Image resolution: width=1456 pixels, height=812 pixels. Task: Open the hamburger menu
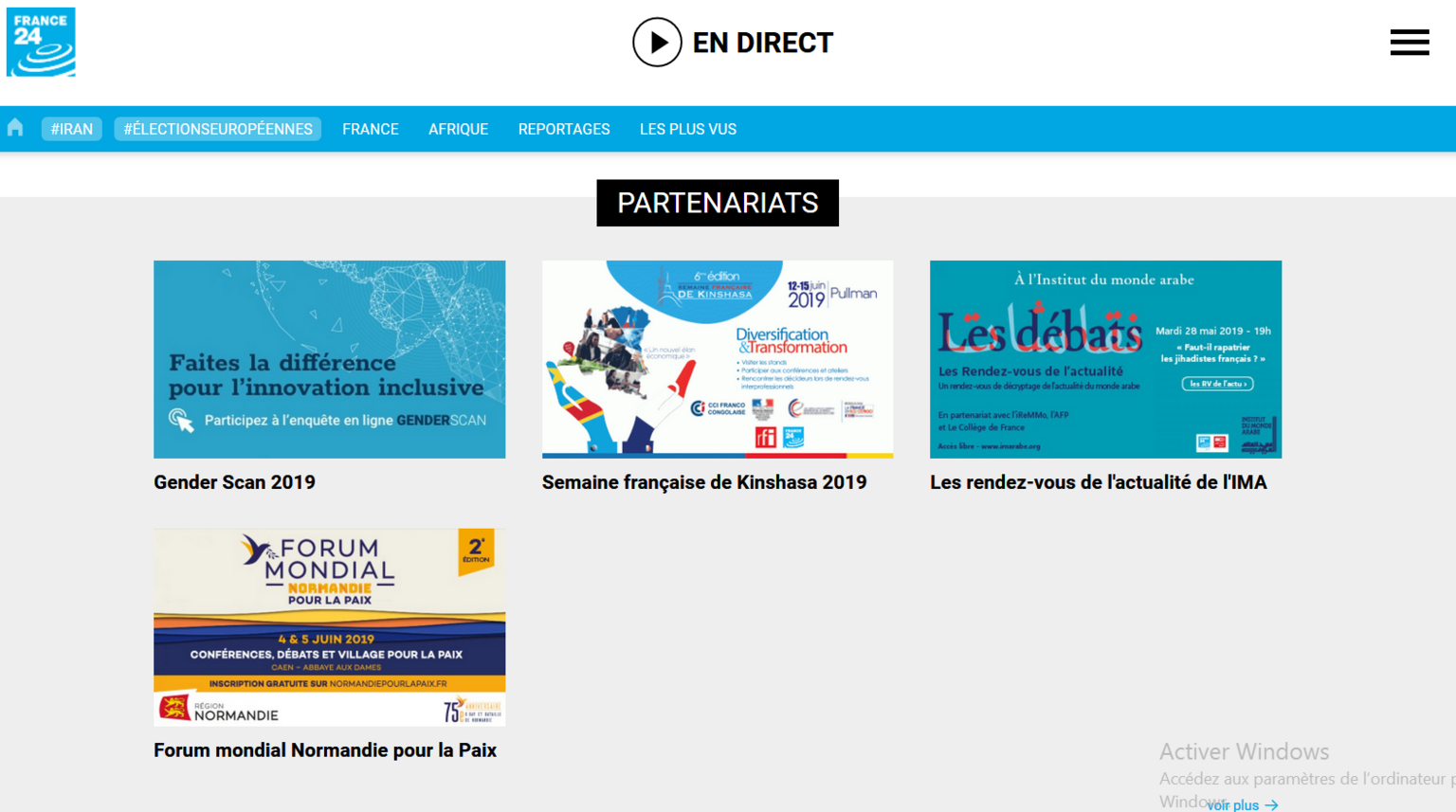pyautogui.click(x=1409, y=43)
